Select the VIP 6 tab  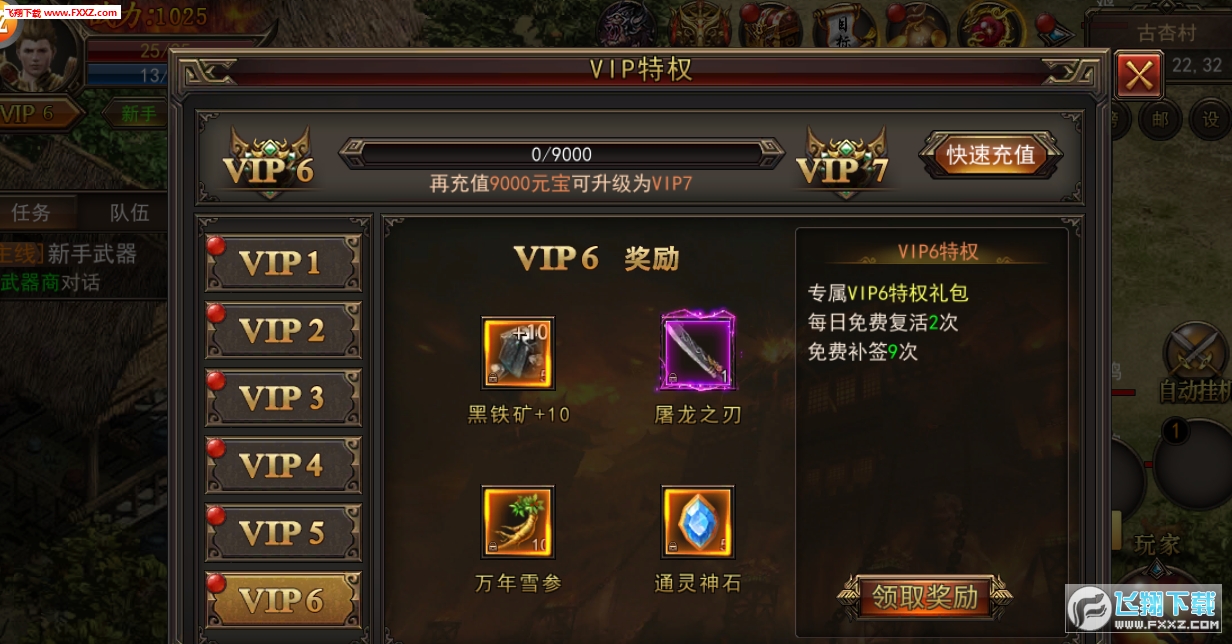[283, 600]
